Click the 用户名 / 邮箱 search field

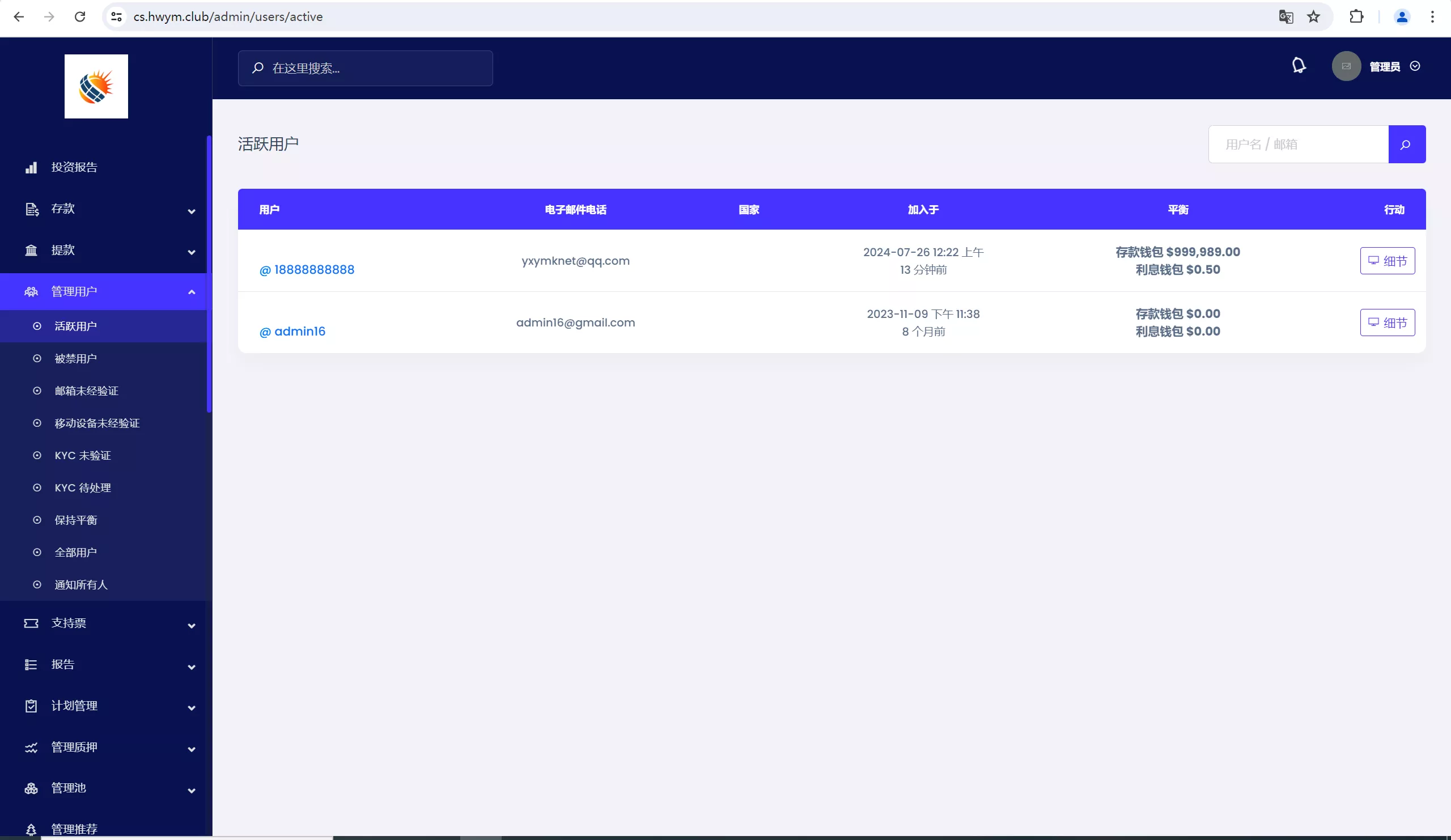[x=1298, y=145]
